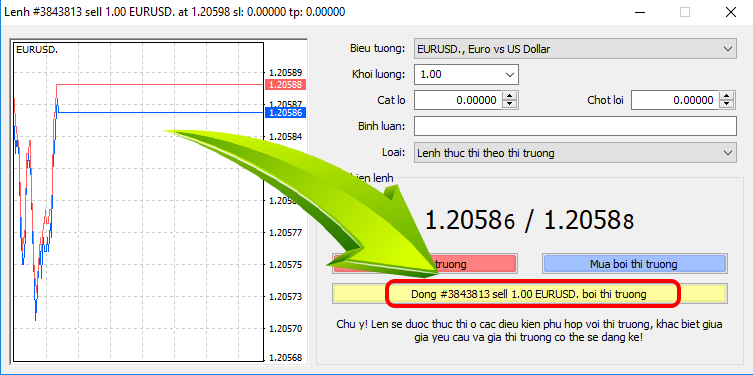Close the order dialog window
Image resolution: width=753 pixels, height=375 pixels.
[x=730, y=12]
